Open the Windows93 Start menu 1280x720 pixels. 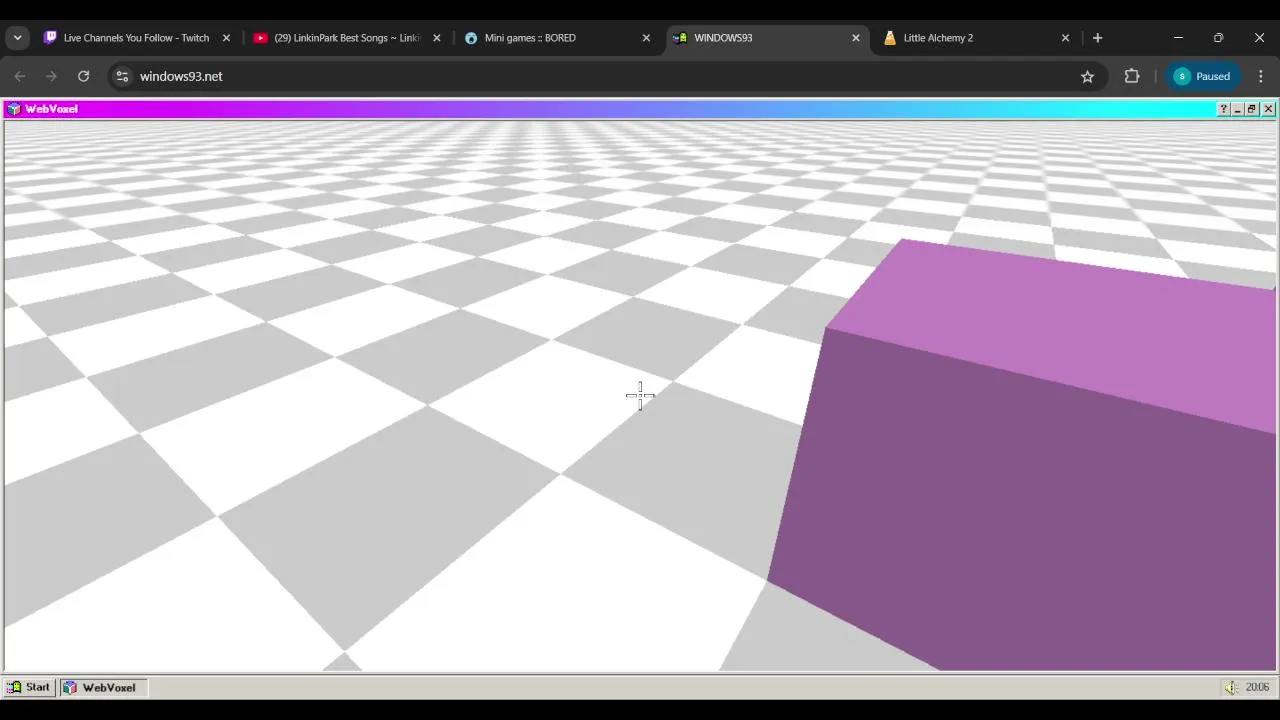[29, 687]
